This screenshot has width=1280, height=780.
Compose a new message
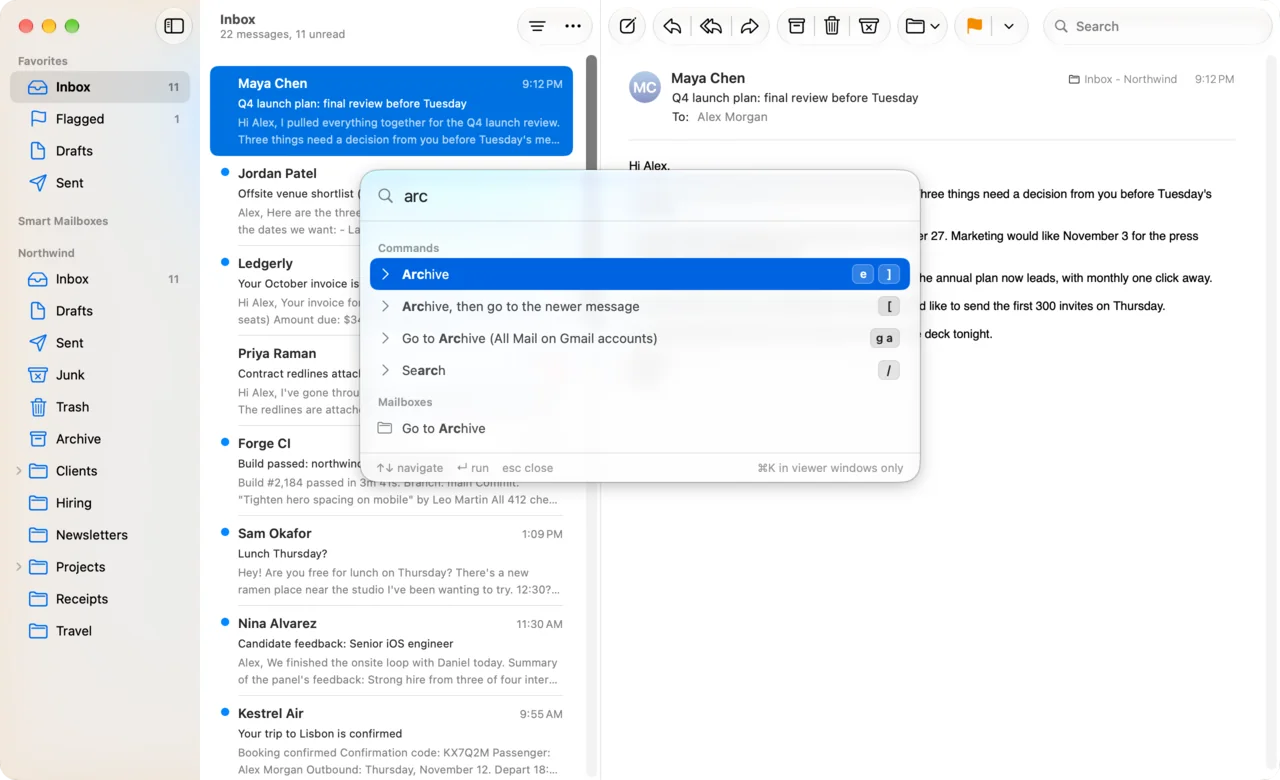click(x=628, y=26)
